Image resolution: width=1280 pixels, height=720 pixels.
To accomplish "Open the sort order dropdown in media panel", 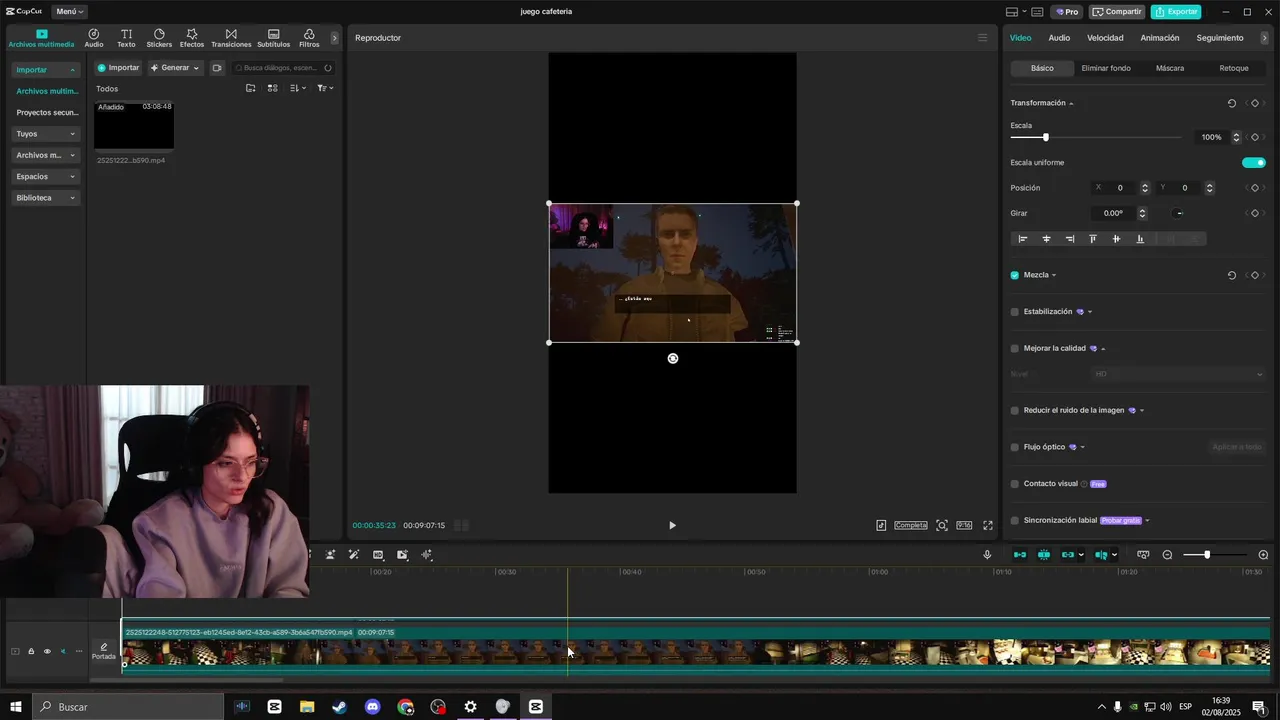I will (x=298, y=88).
